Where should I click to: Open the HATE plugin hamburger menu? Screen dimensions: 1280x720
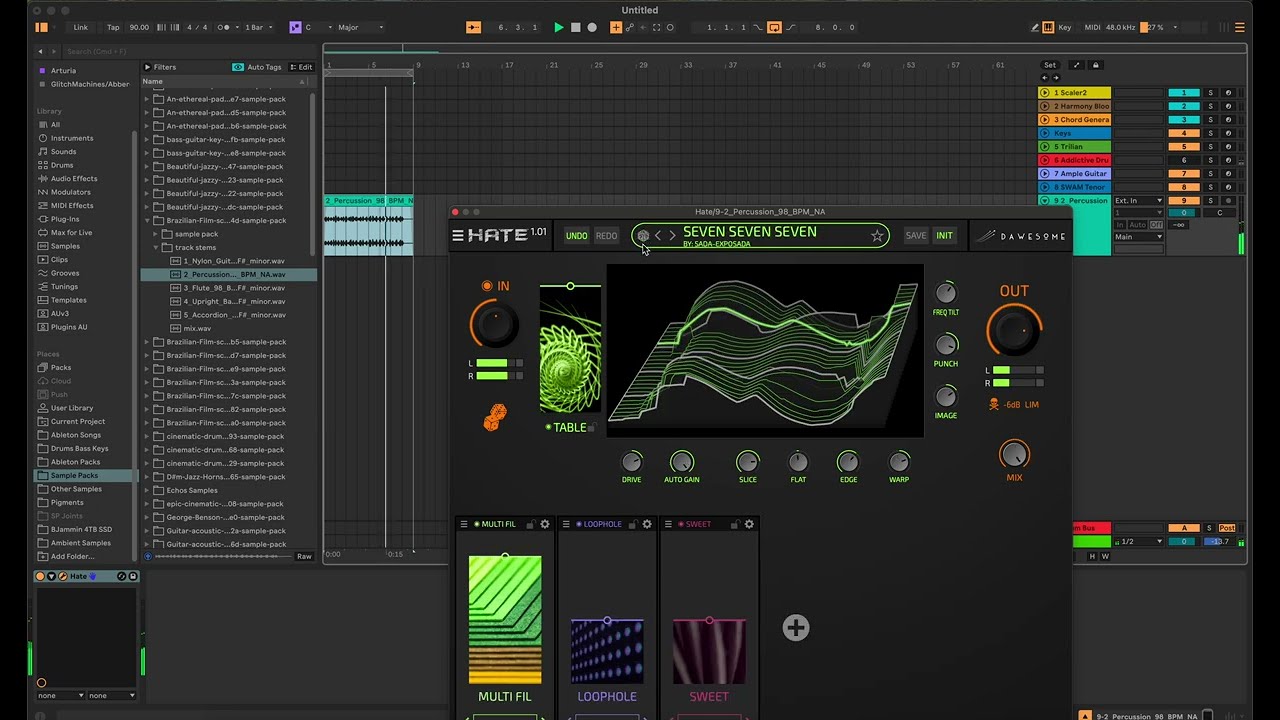click(x=458, y=236)
